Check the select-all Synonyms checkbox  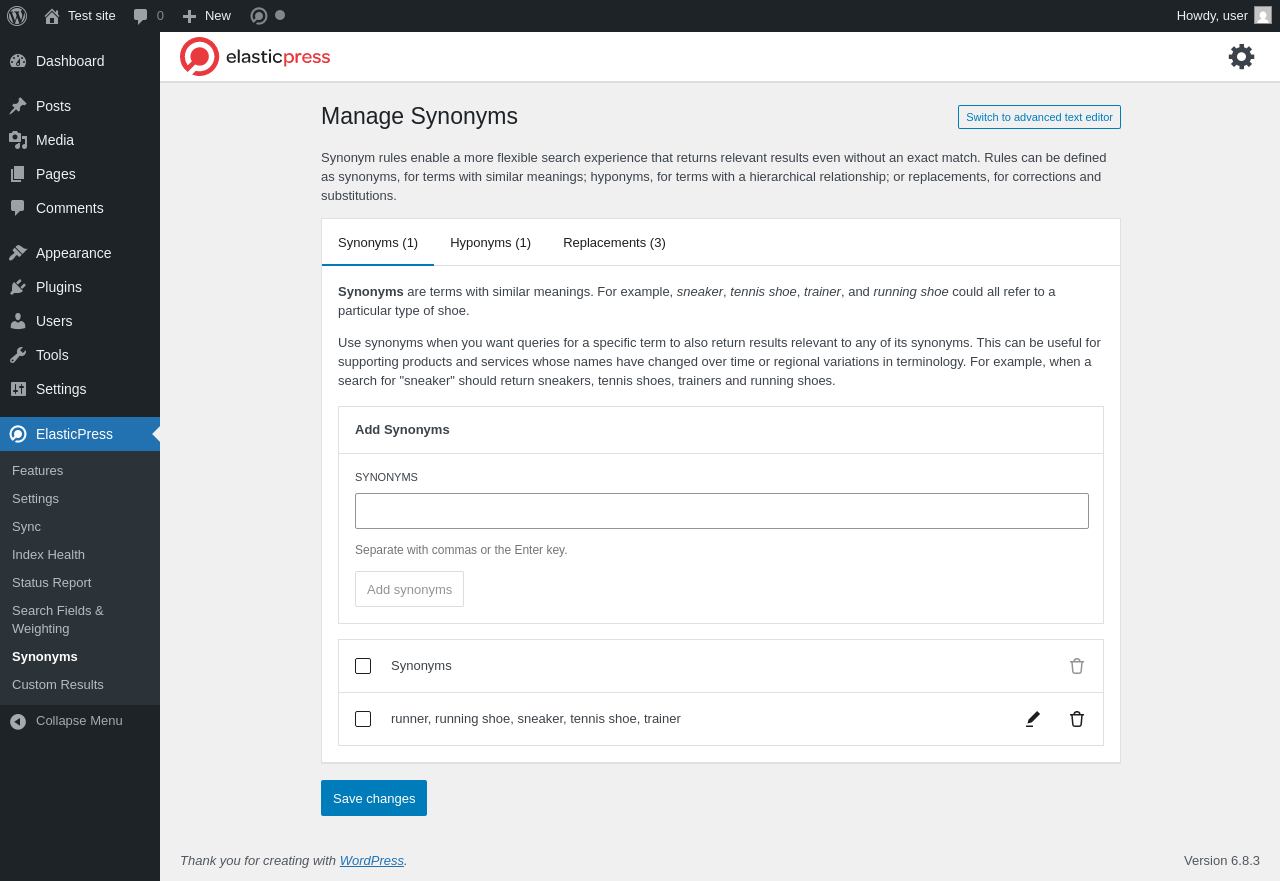[363, 666]
